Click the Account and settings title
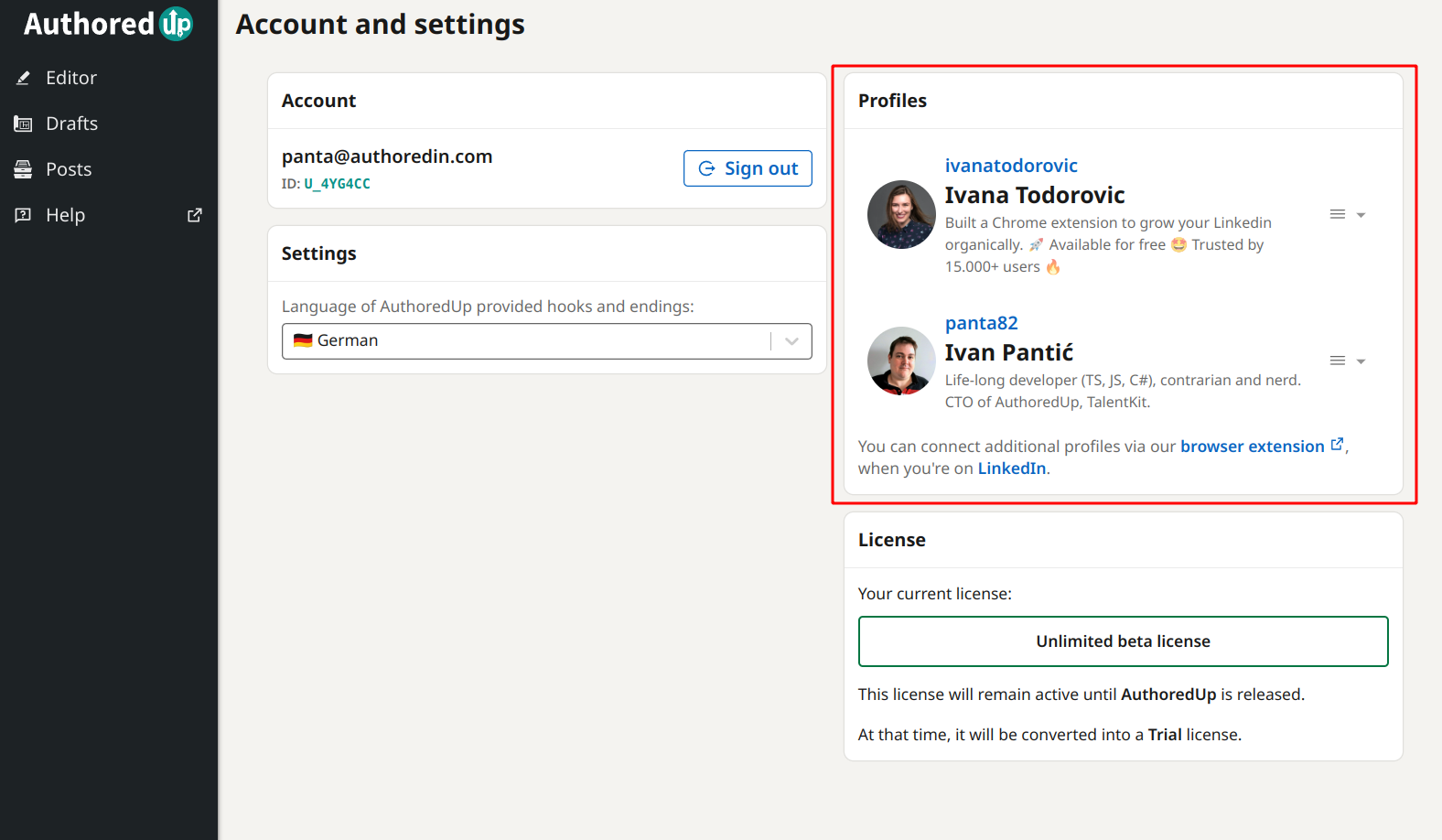This screenshot has width=1442, height=840. [x=381, y=25]
